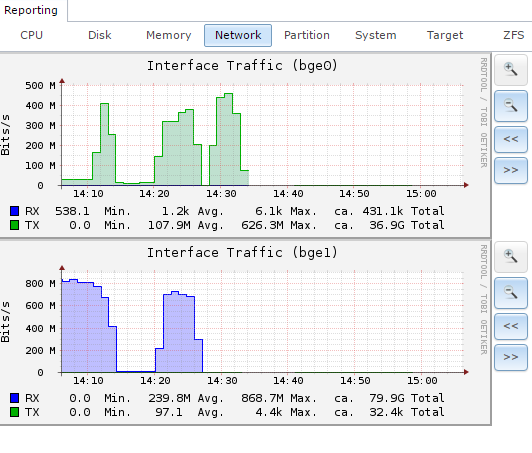Switch to the Disk tab
This screenshot has width=532, height=453.
[100, 35]
